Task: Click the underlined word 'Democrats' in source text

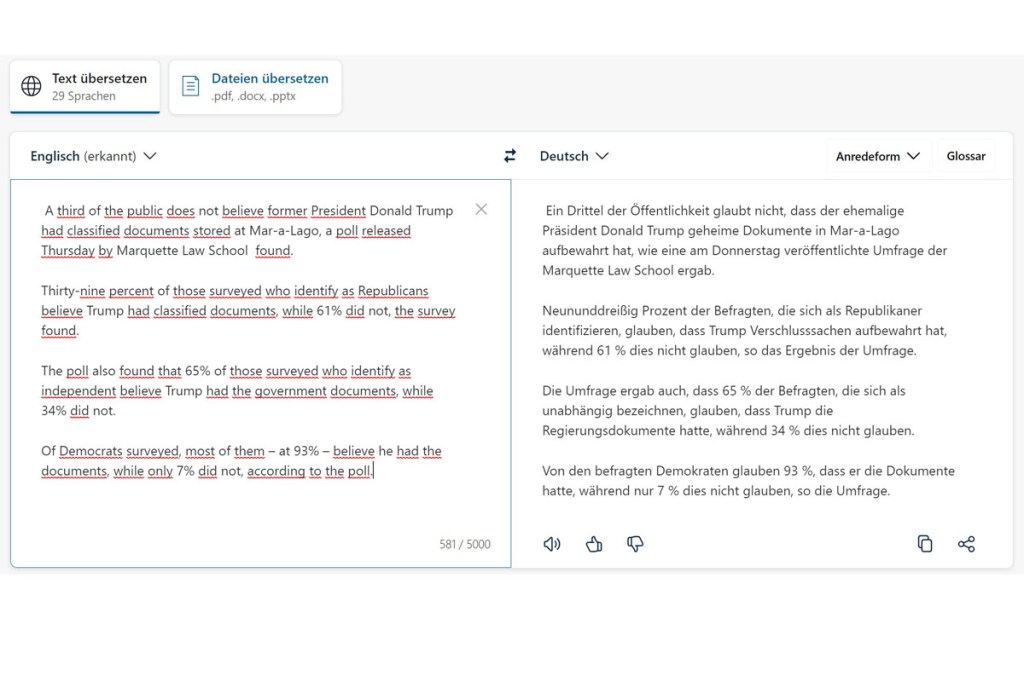Action: click(91, 451)
